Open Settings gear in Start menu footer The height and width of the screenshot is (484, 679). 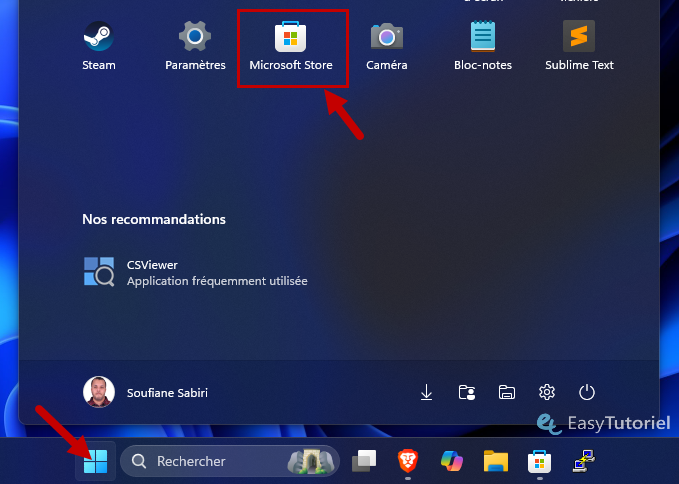coord(547,392)
